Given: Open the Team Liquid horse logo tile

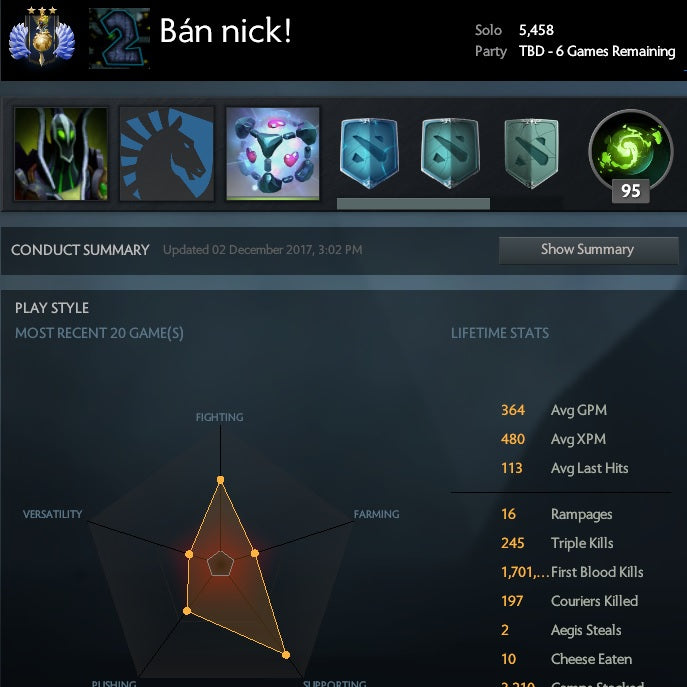Looking at the screenshot, I should click(x=167, y=154).
